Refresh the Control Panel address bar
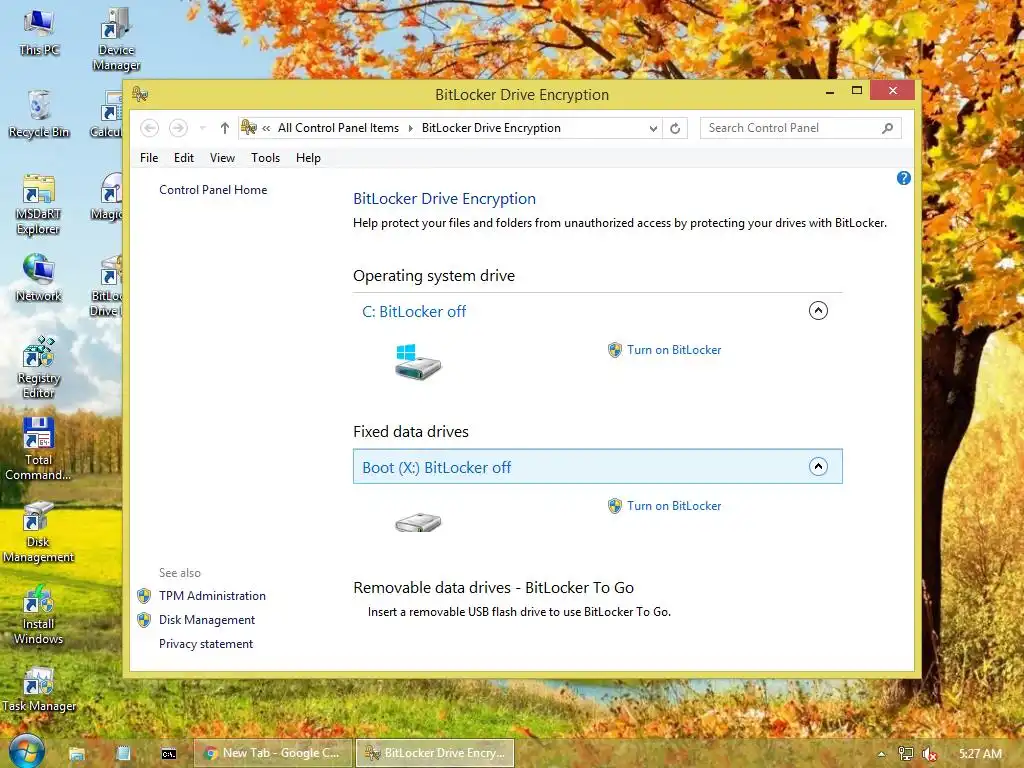This screenshot has height=768, width=1024. pyautogui.click(x=675, y=128)
